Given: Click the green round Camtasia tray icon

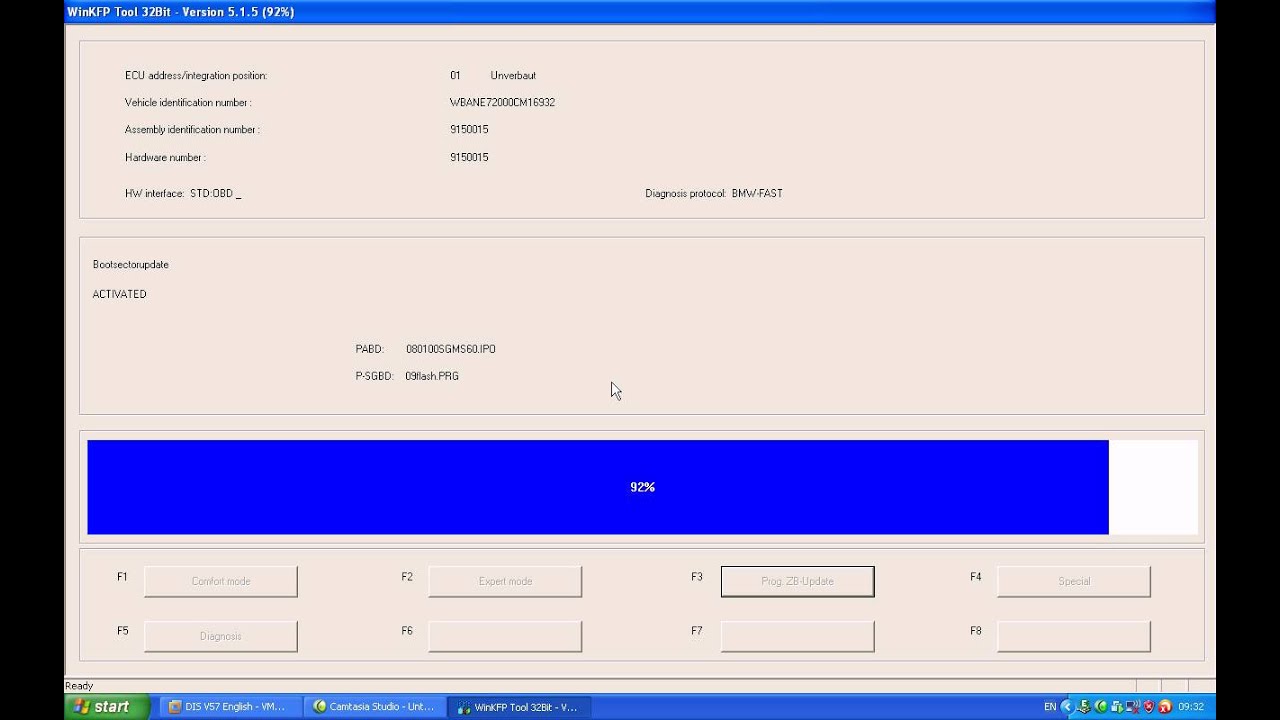Looking at the screenshot, I should click(x=1101, y=707).
